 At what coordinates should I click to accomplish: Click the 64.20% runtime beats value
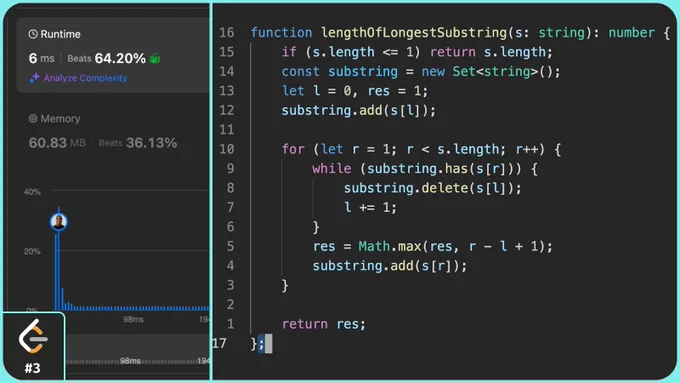click(120, 58)
